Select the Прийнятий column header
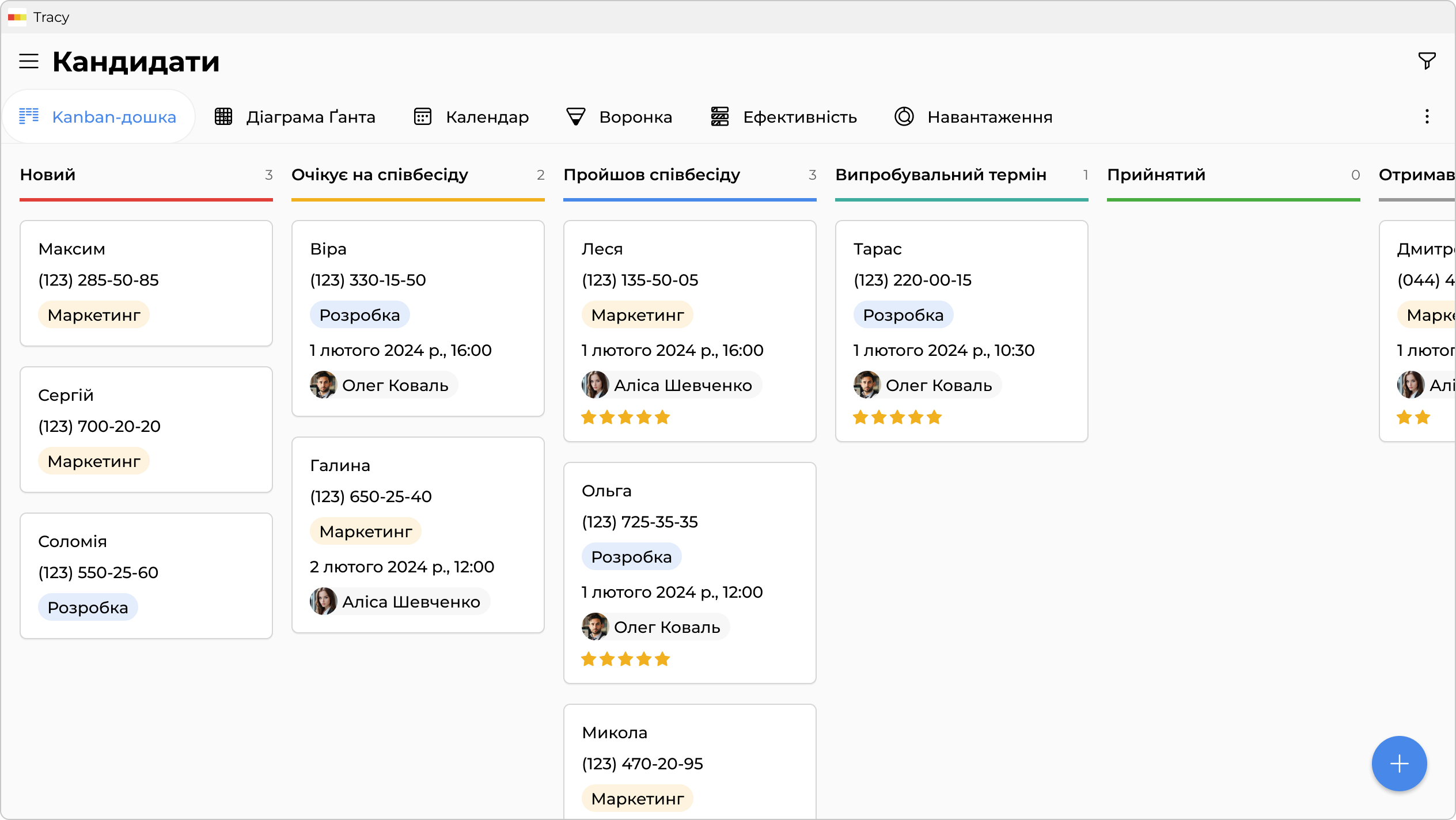 pos(1156,175)
